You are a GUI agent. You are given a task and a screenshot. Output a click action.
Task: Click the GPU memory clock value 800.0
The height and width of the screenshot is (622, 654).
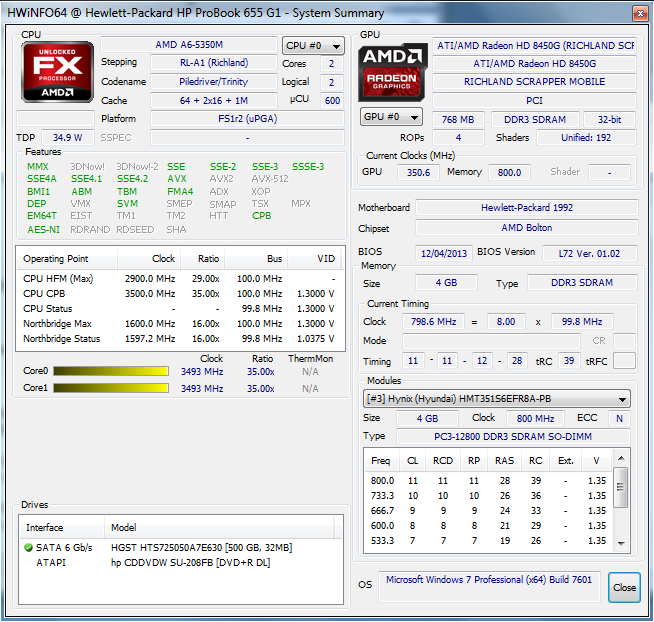(x=509, y=172)
